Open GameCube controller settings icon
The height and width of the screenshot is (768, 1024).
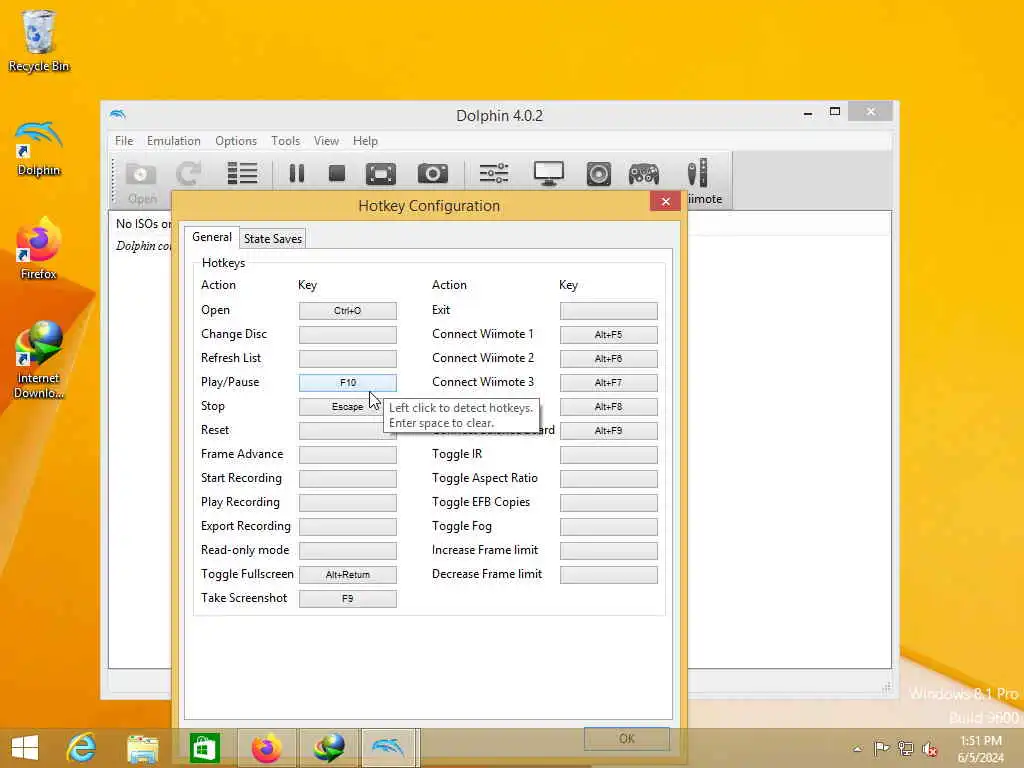pyautogui.click(x=644, y=174)
